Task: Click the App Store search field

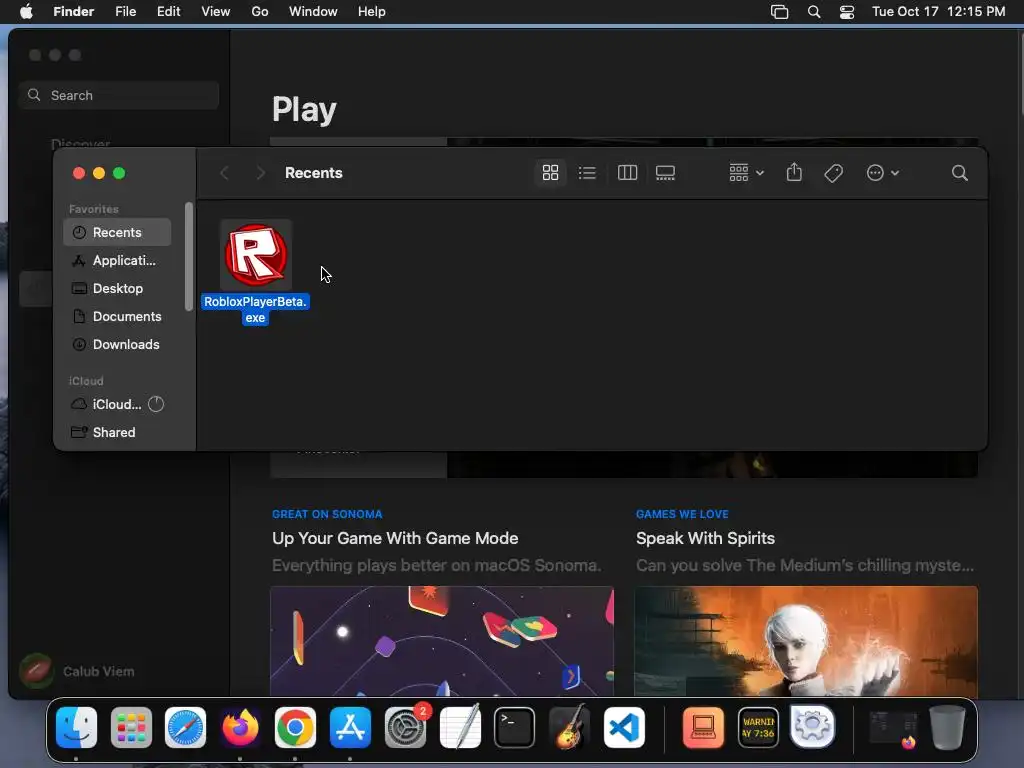Action: click(x=119, y=95)
